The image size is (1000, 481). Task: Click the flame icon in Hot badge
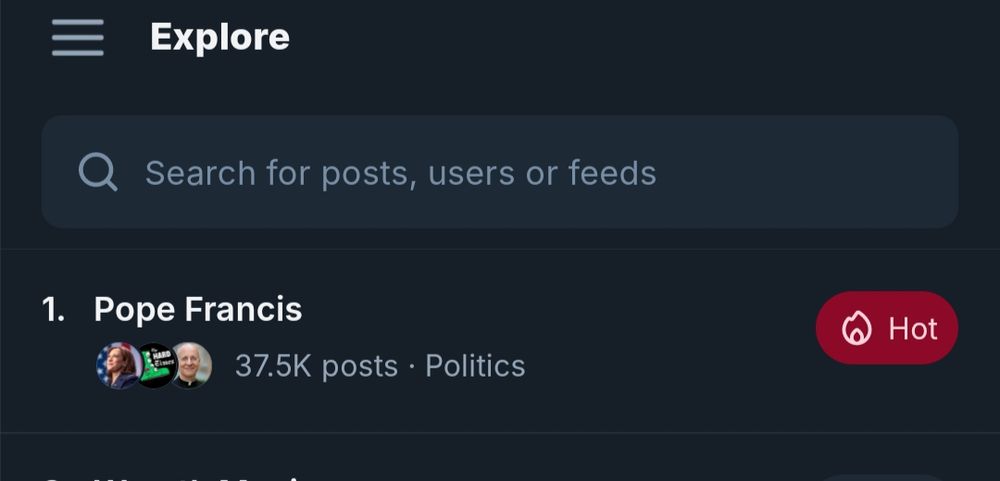pos(856,329)
